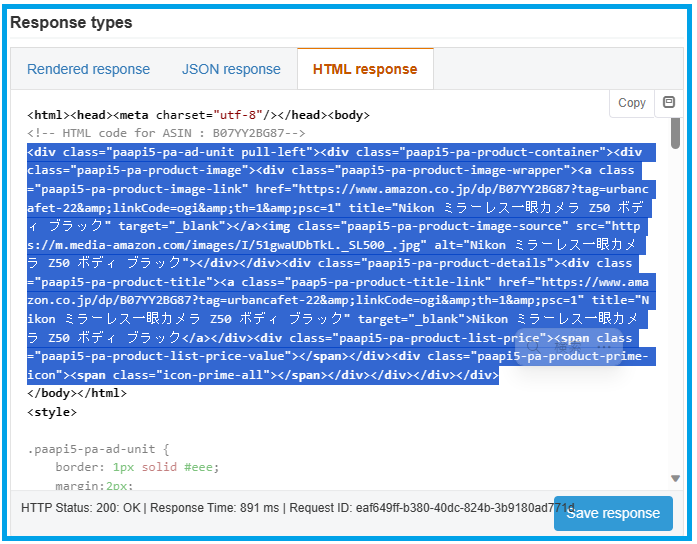Image resolution: width=697 pixels, height=544 pixels.
Task: Click the '<style>' tag line
Action: click(x=52, y=412)
